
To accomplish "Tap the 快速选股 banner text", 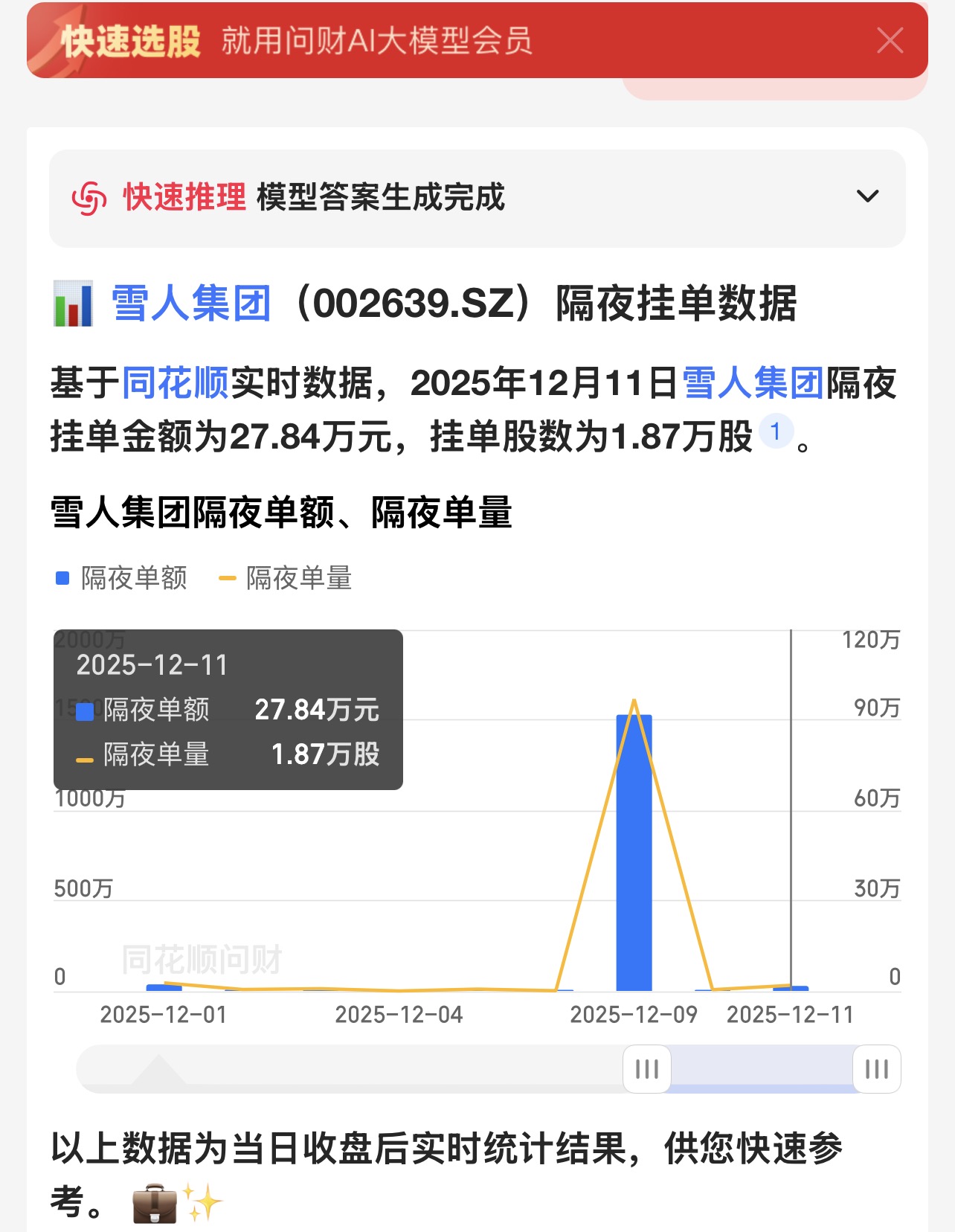I will pos(131,41).
